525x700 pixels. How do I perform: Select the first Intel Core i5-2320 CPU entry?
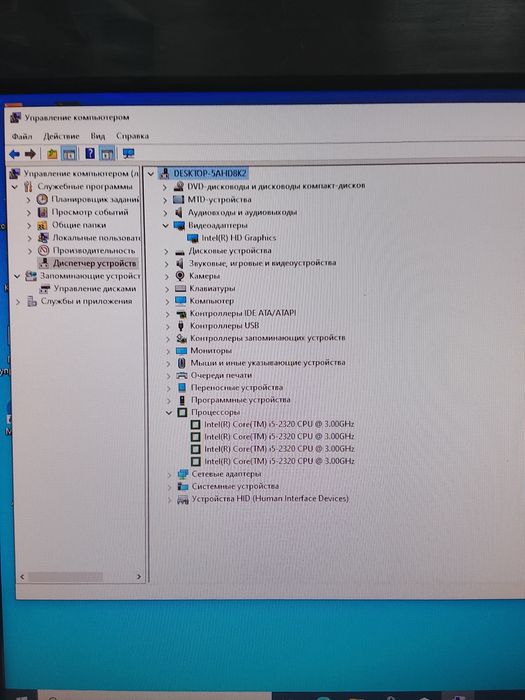279,424
